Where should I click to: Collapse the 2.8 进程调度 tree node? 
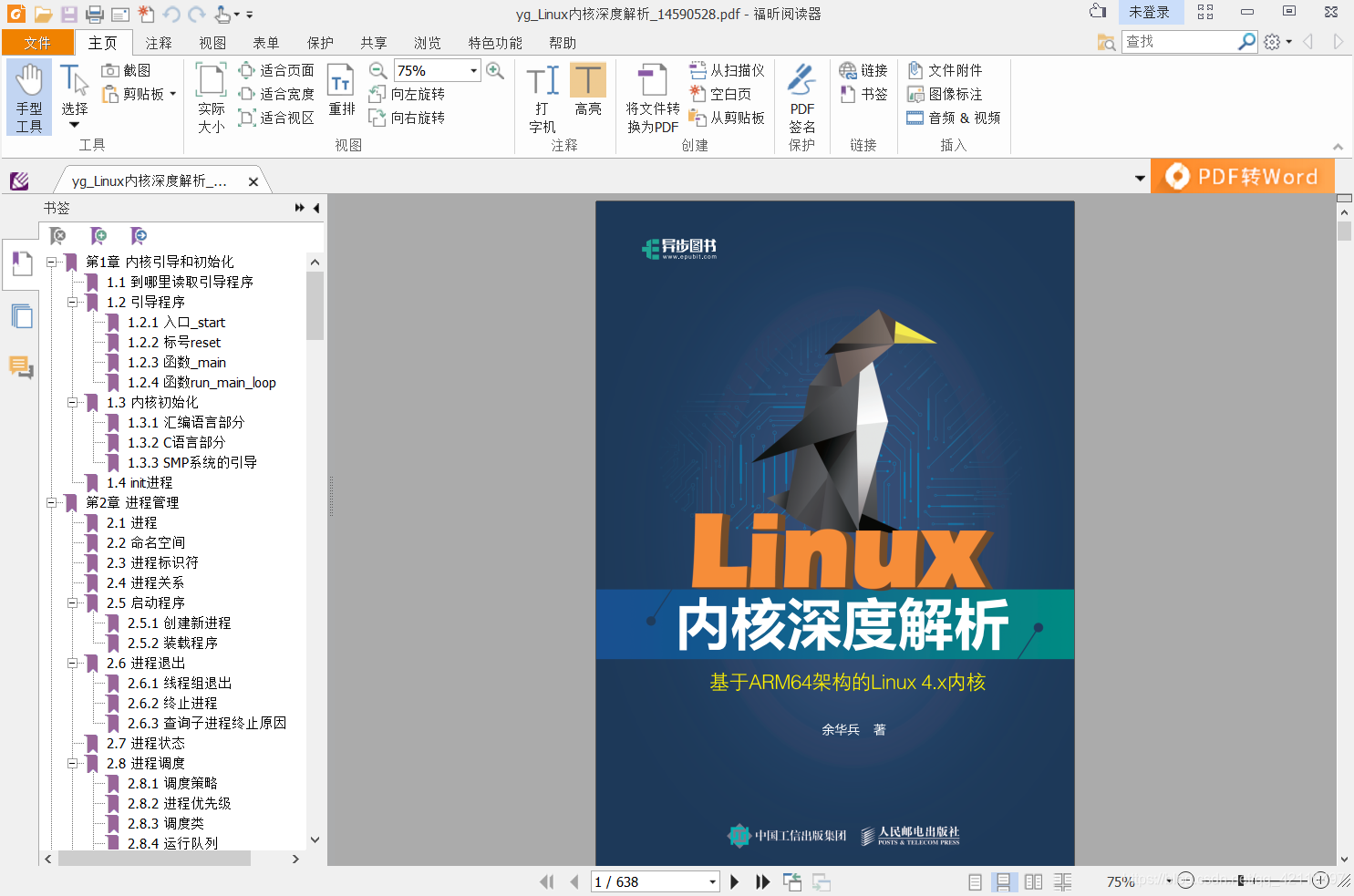(x=73, y=763)
